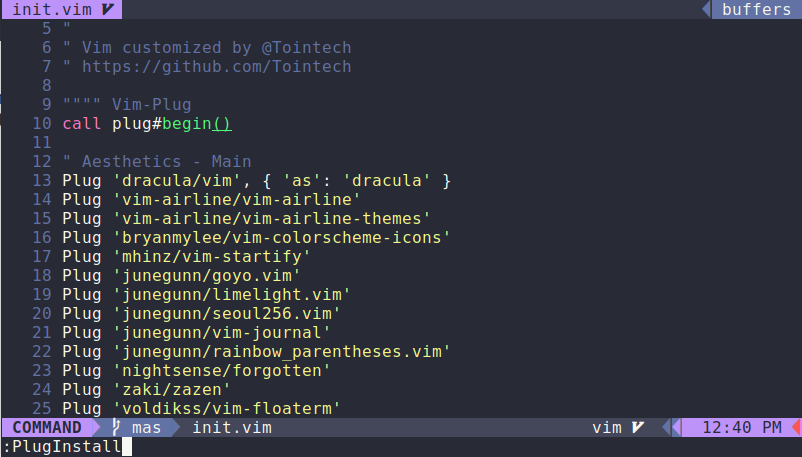The image size is (802, 457).
Task: Click the red triangle after the clock
Action: tap(796, 427)
